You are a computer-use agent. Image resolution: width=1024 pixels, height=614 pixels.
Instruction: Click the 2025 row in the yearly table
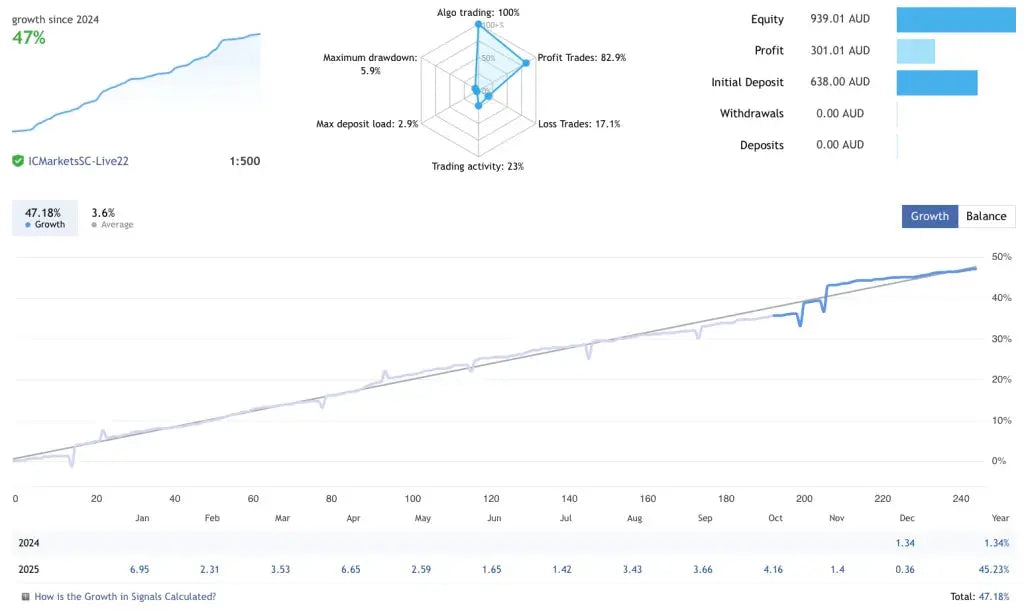(29, 569)
